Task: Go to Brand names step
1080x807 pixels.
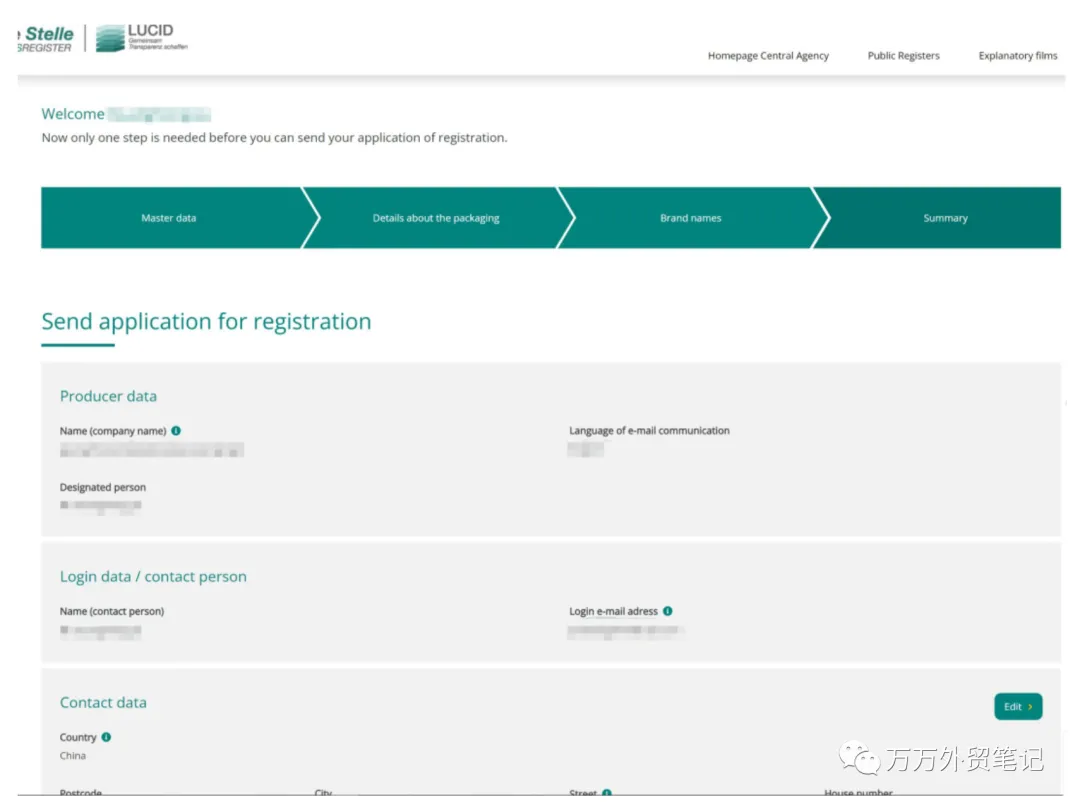Action: pyautogui.click(x=692, y=218)
